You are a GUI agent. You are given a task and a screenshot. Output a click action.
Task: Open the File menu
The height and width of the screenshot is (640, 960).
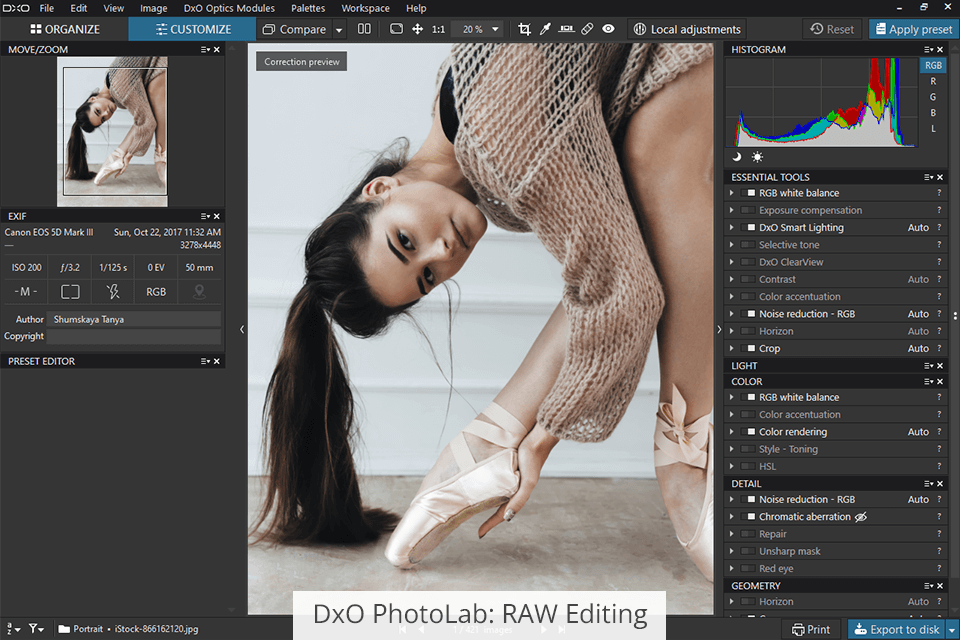pyautogui.click(x=47, y=8)
